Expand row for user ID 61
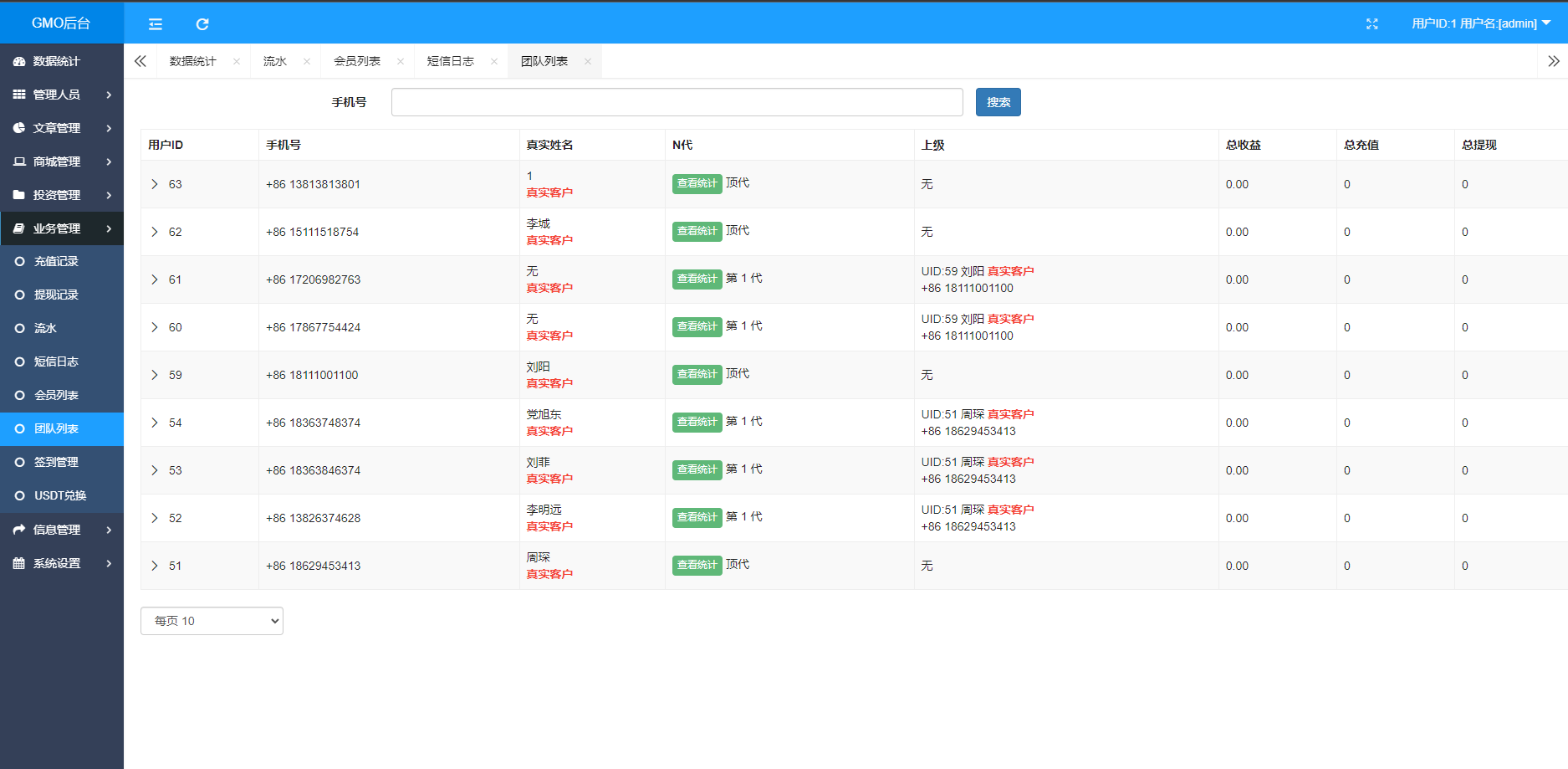Screen dimensions: 1568x769 [x=155, y=279]
